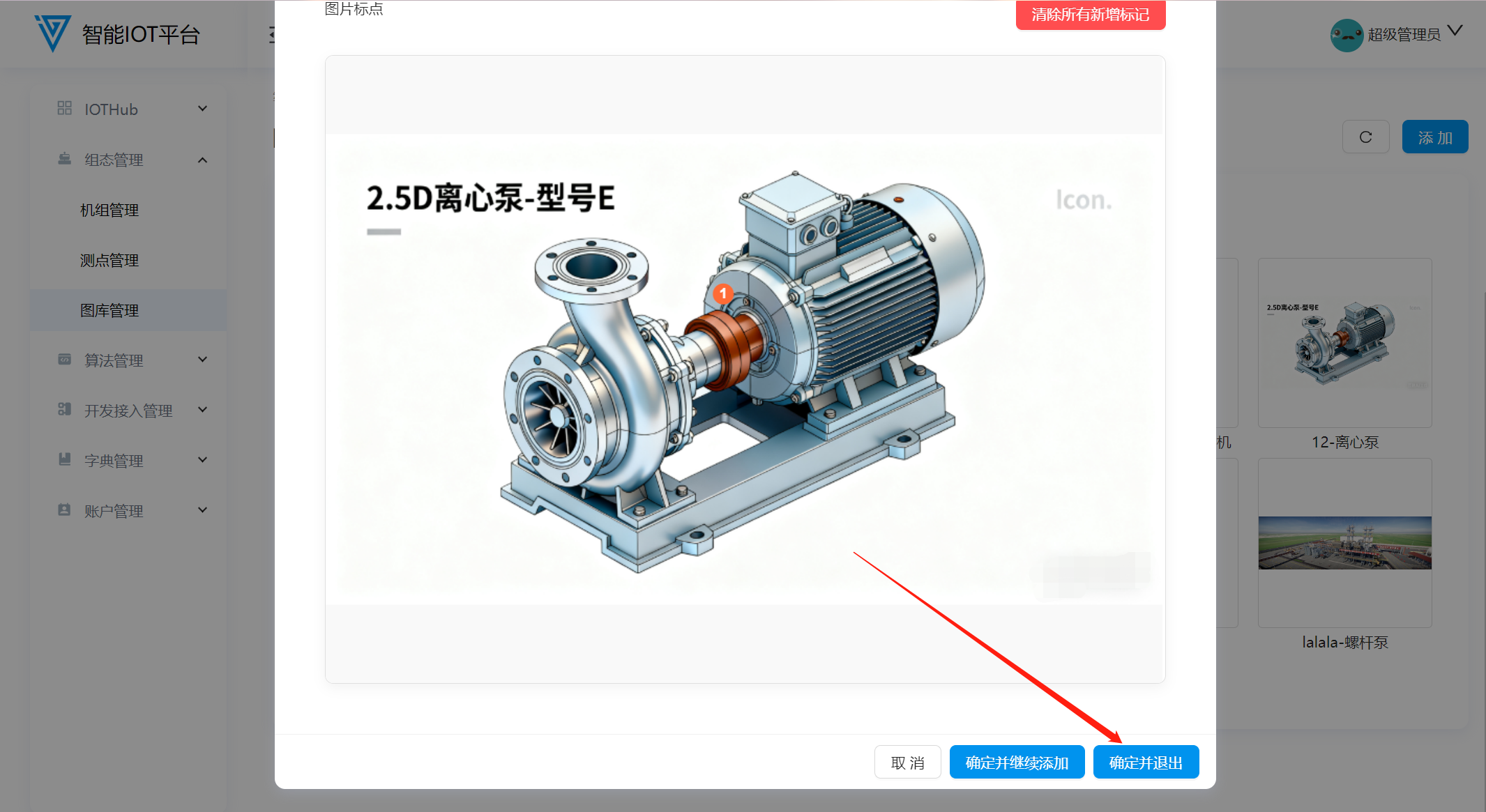
Task: Click the 算法管理 sidebar icon
Action: (x=65, y=360)
